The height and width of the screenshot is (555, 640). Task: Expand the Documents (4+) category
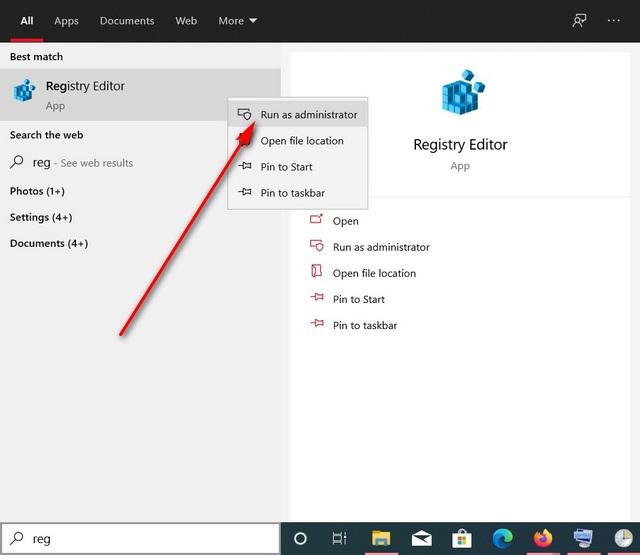[x=49, y=244]
